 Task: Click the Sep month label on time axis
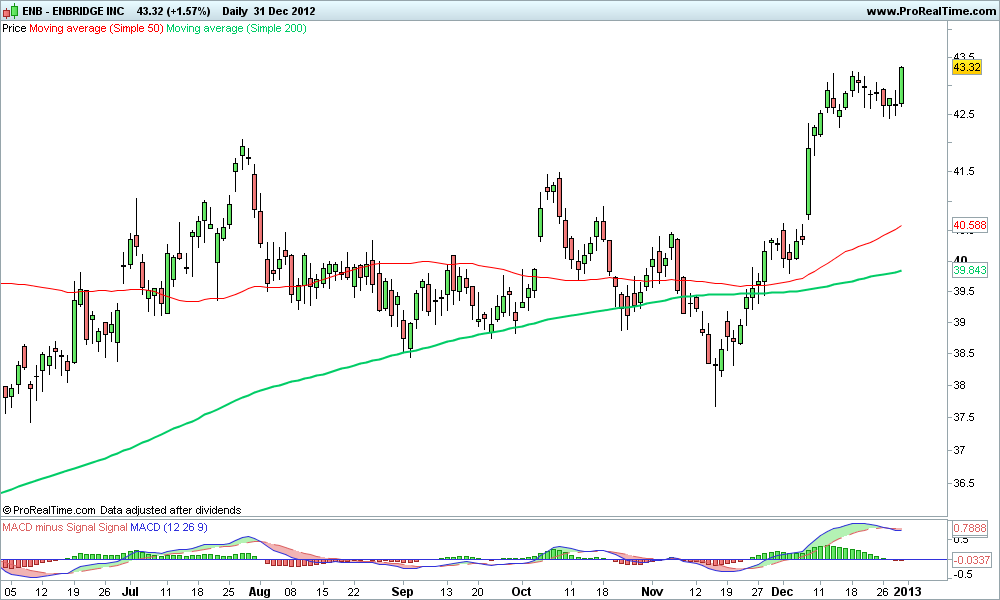[402, 591]
